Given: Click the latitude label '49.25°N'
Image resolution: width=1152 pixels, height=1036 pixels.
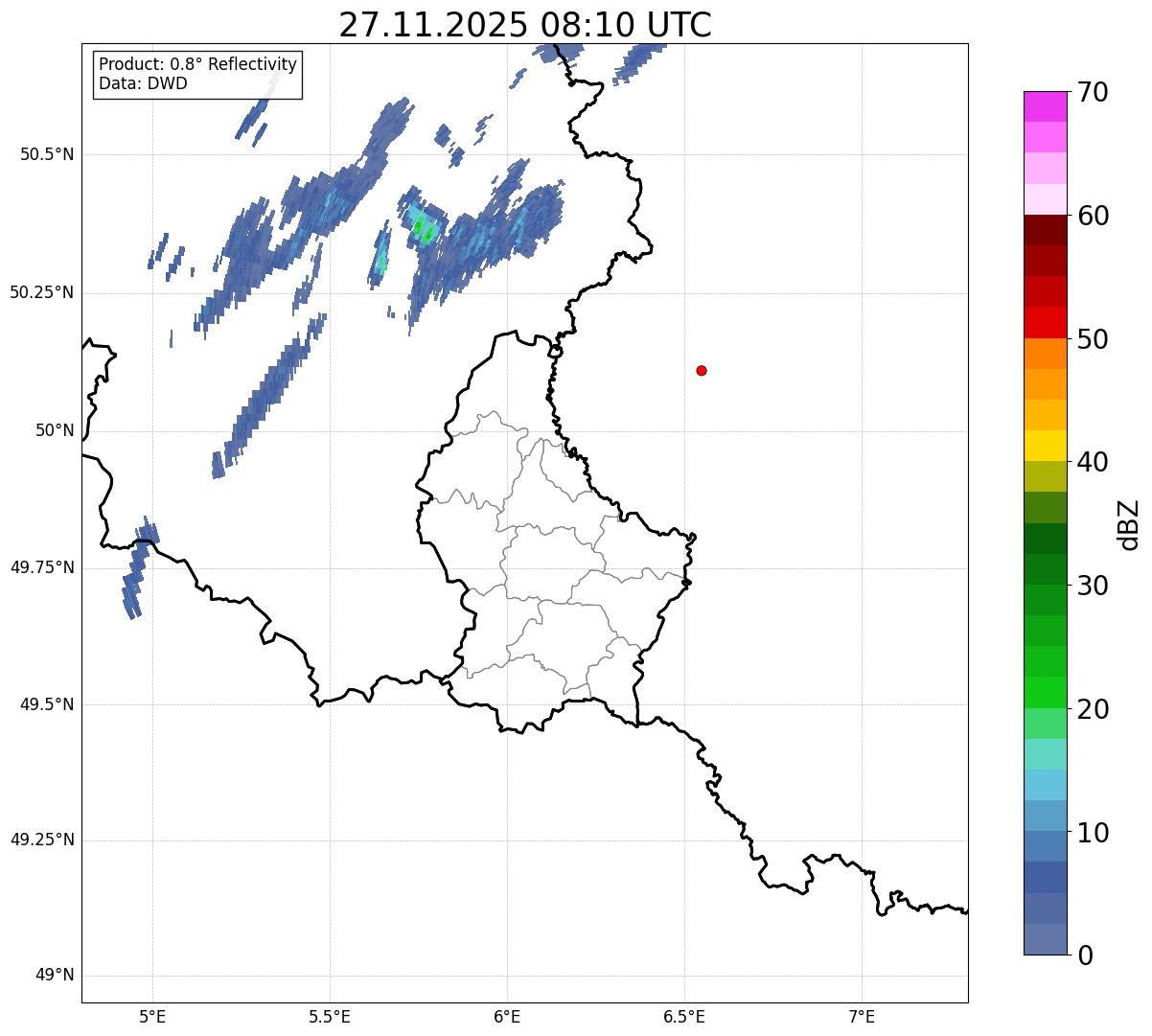Looking at the screenshot, I should click(42, 840).
